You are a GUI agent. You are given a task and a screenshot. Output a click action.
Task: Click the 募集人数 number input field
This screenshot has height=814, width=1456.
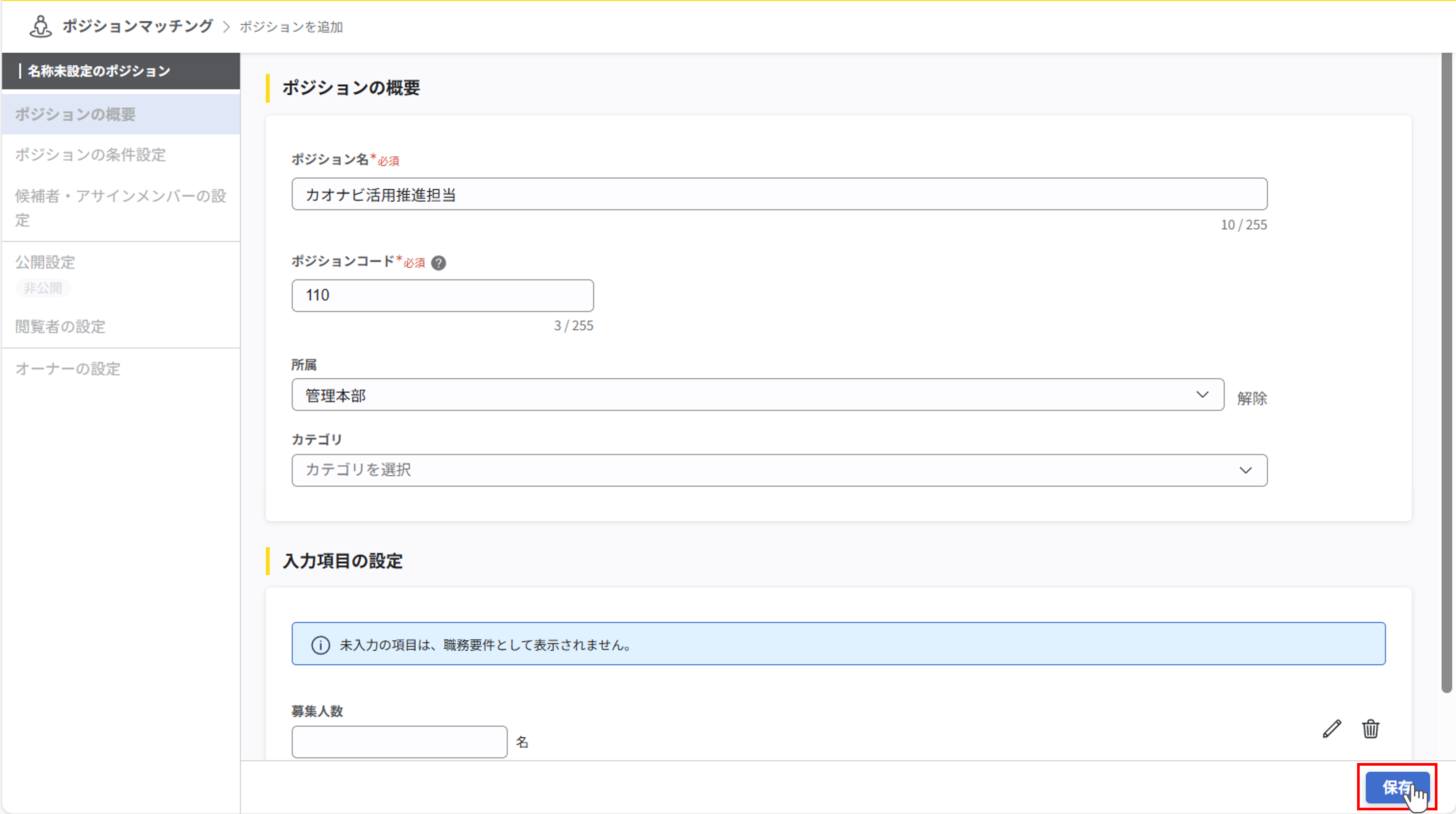coord(398,741)
